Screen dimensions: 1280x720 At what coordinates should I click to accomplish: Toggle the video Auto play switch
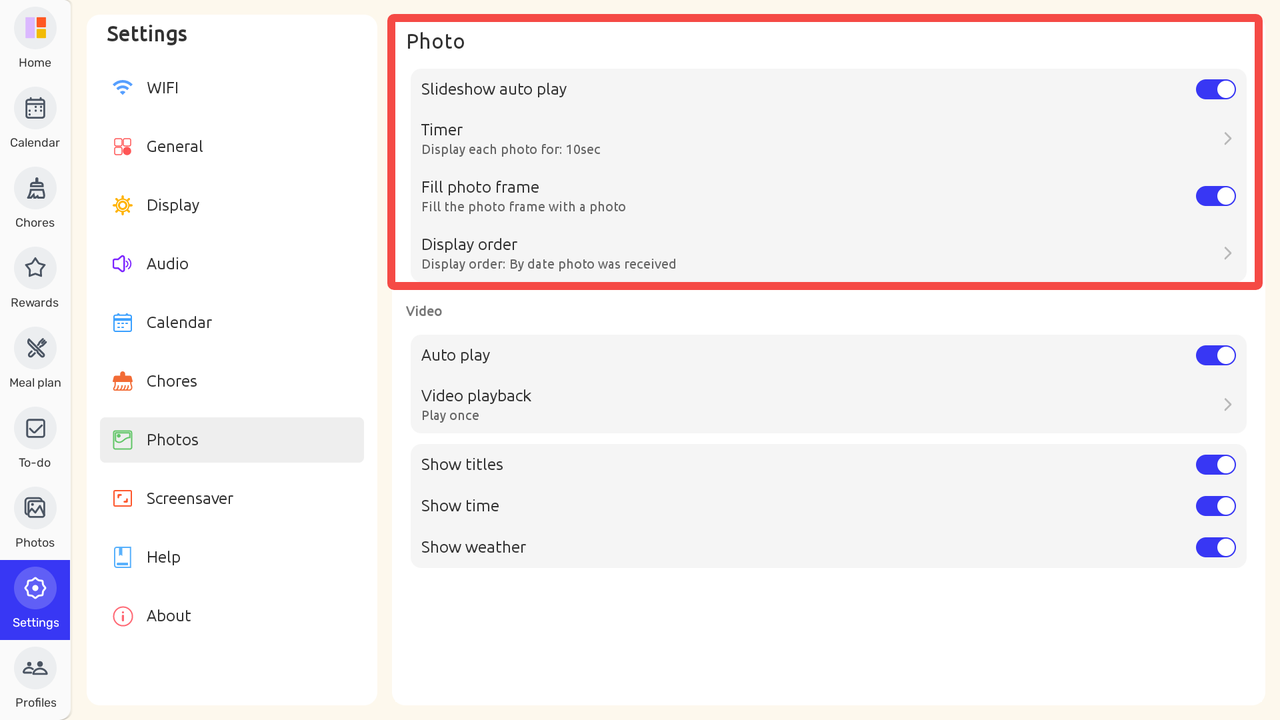coord(1215,355)
